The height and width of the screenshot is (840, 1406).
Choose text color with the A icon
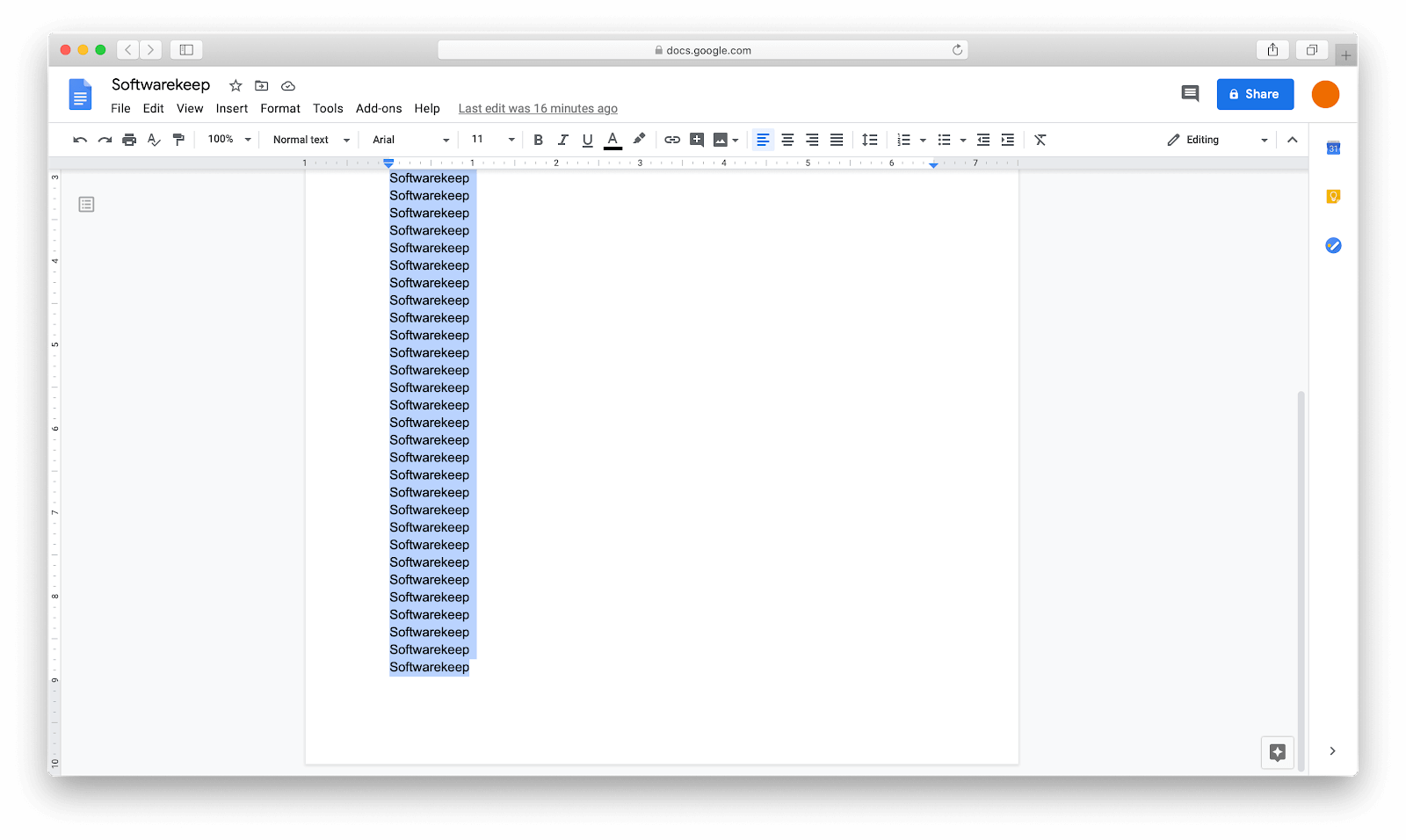tap(613, 140)
